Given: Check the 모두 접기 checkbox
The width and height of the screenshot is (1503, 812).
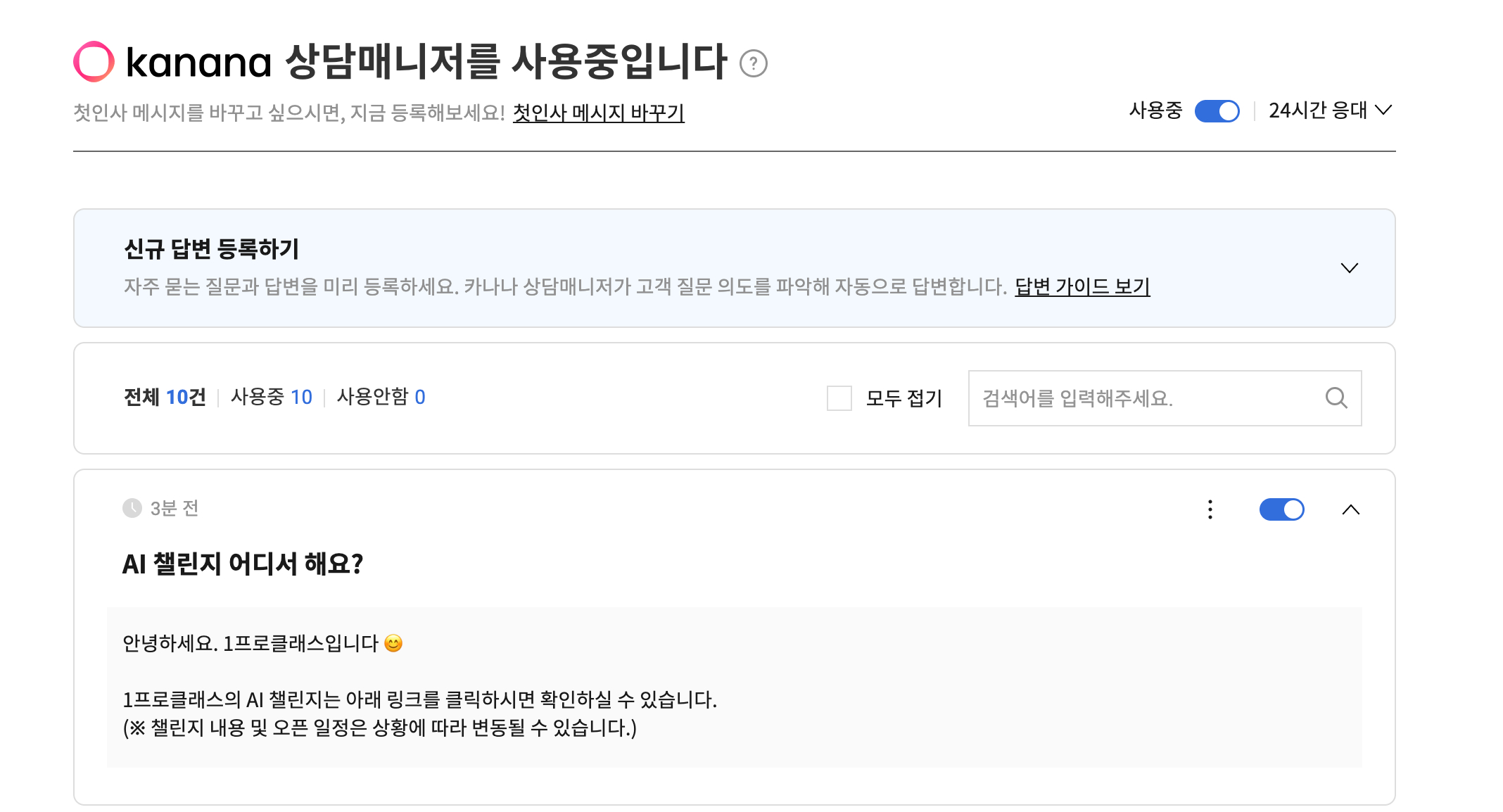Looking at the screenshot, I should (839, 398).
